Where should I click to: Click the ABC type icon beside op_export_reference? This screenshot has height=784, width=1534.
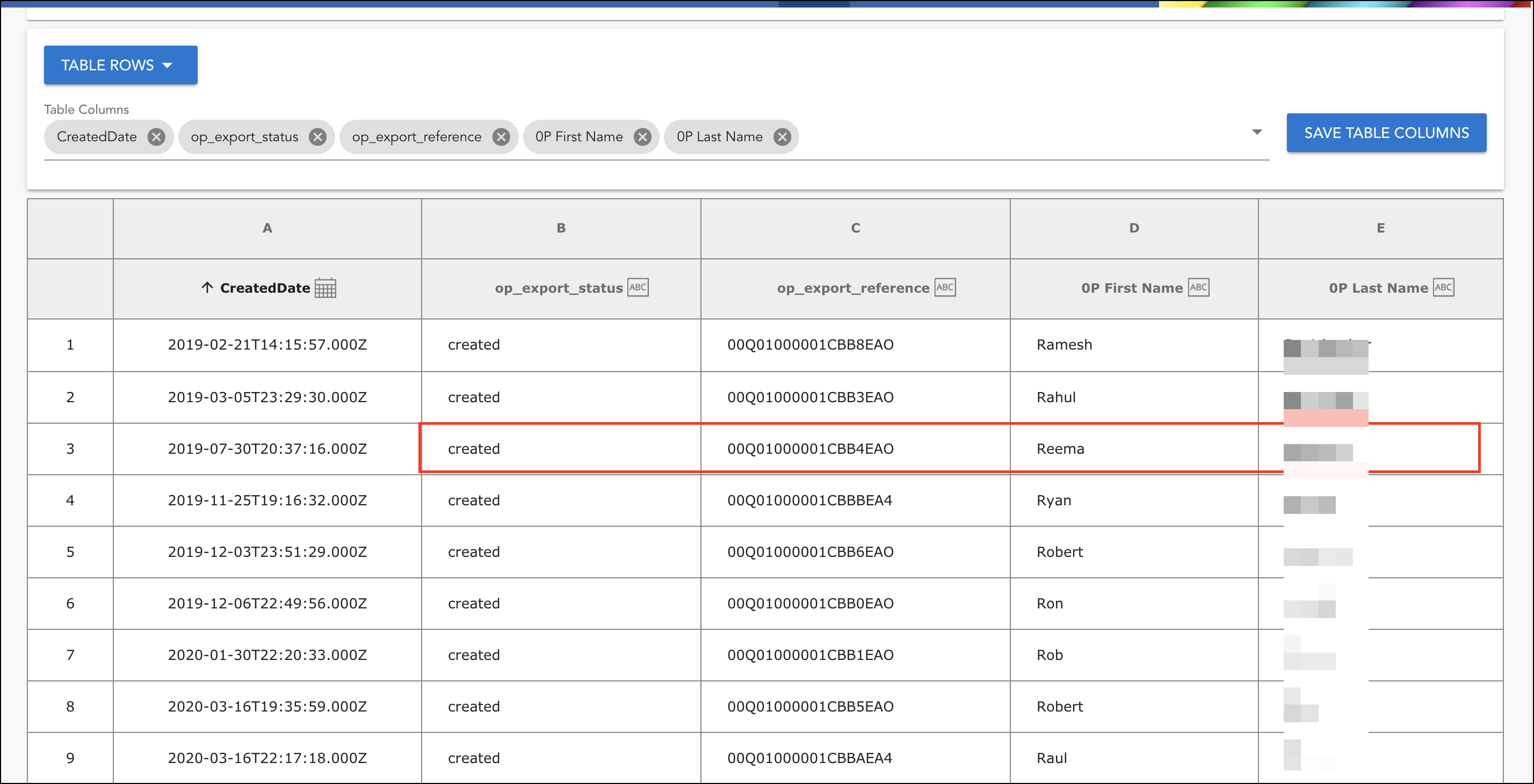point(945,287)
